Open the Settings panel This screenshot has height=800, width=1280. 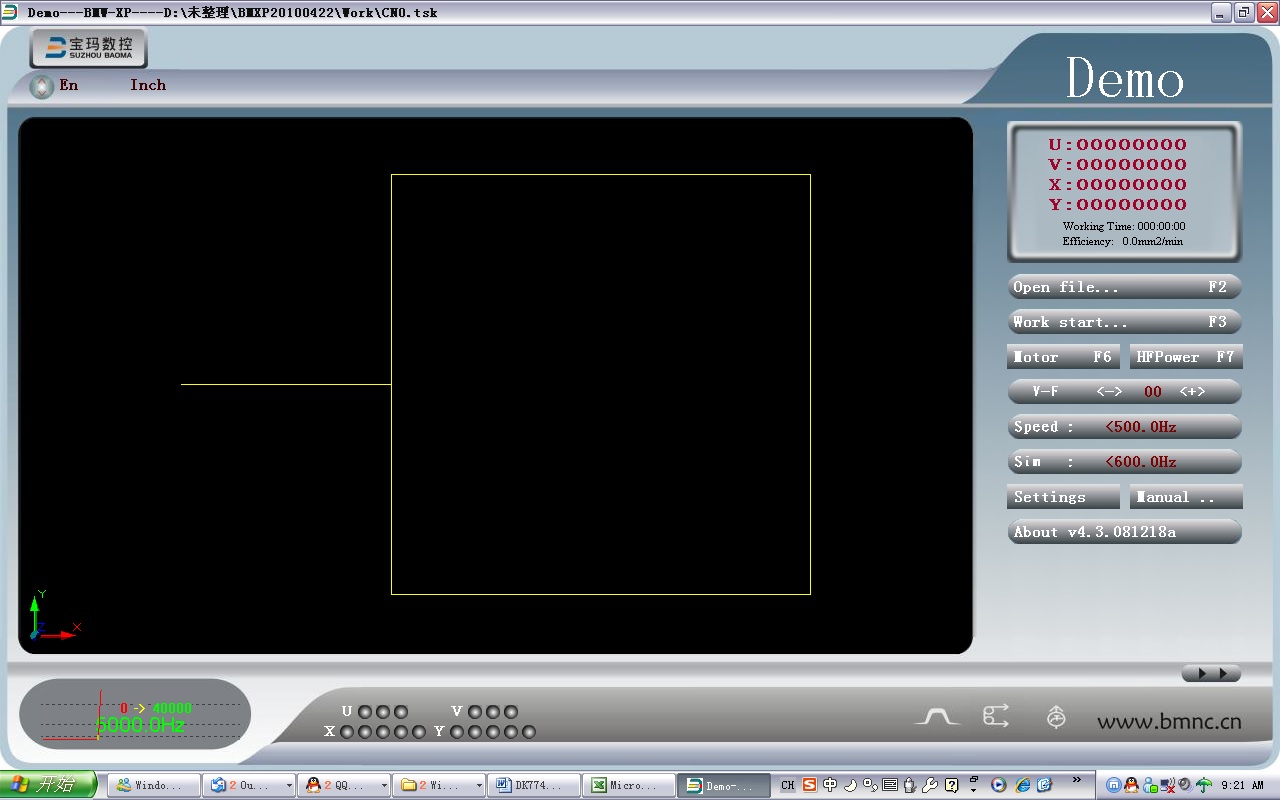[1062, 497]
